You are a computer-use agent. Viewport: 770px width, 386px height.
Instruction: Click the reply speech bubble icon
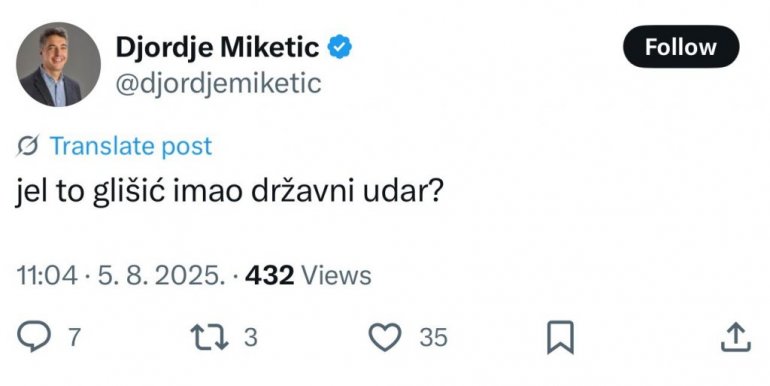pyautogui.click(x=33, y=336)
